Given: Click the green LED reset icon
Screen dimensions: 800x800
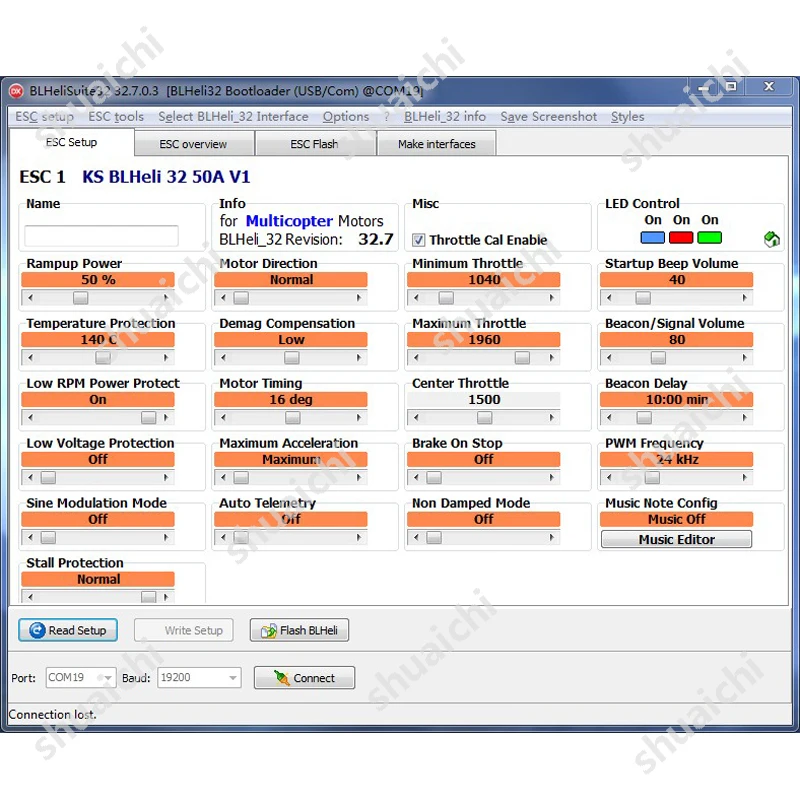Looking at the screenshot, I should pos(771,238).
